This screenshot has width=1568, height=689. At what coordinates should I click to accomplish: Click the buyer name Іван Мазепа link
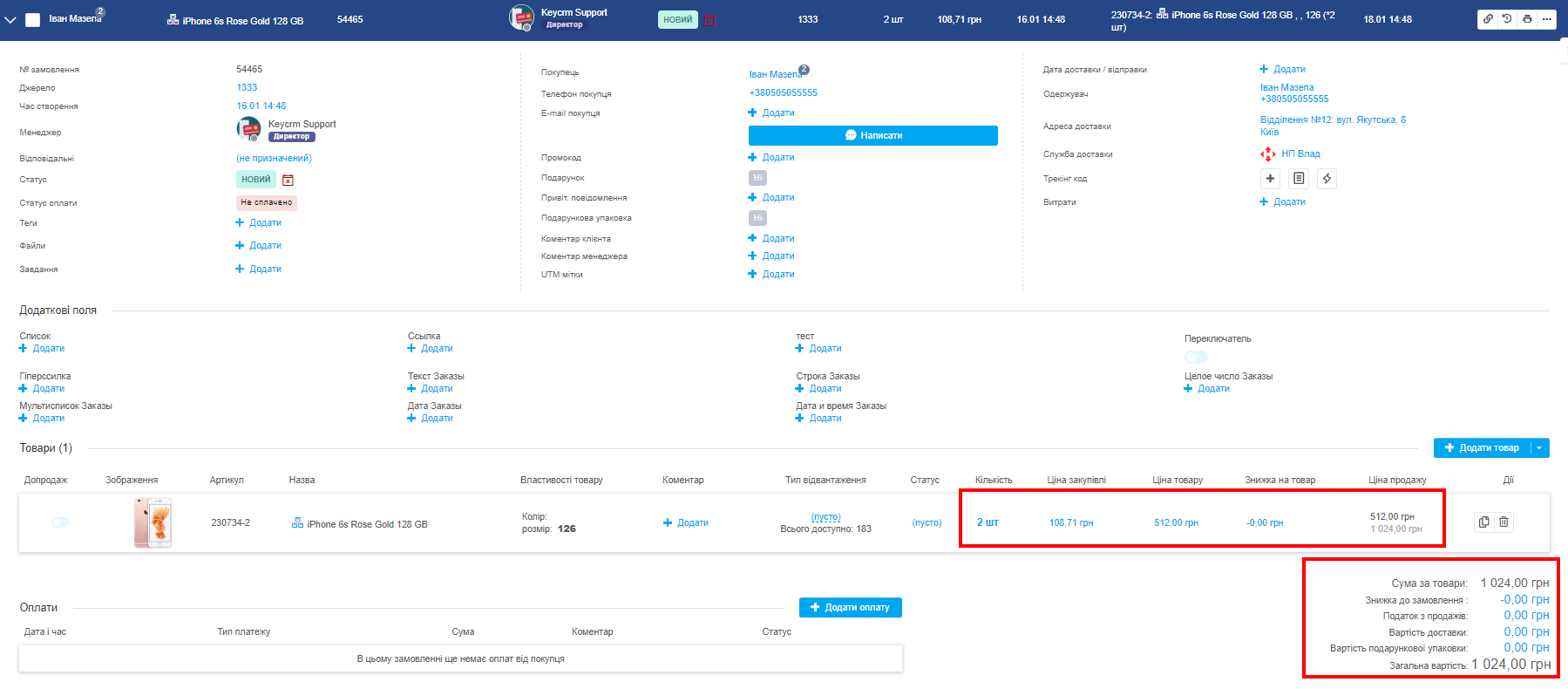[776, 74]
